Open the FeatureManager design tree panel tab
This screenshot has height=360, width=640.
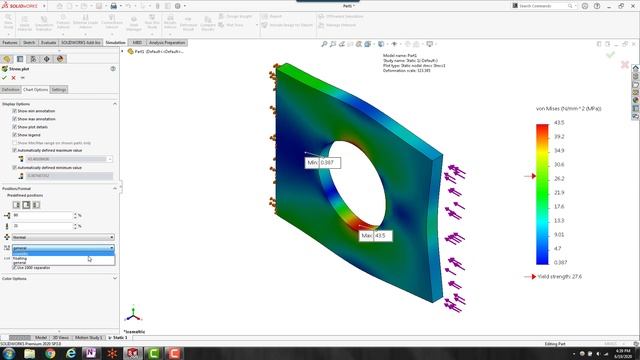click(7, 59)
